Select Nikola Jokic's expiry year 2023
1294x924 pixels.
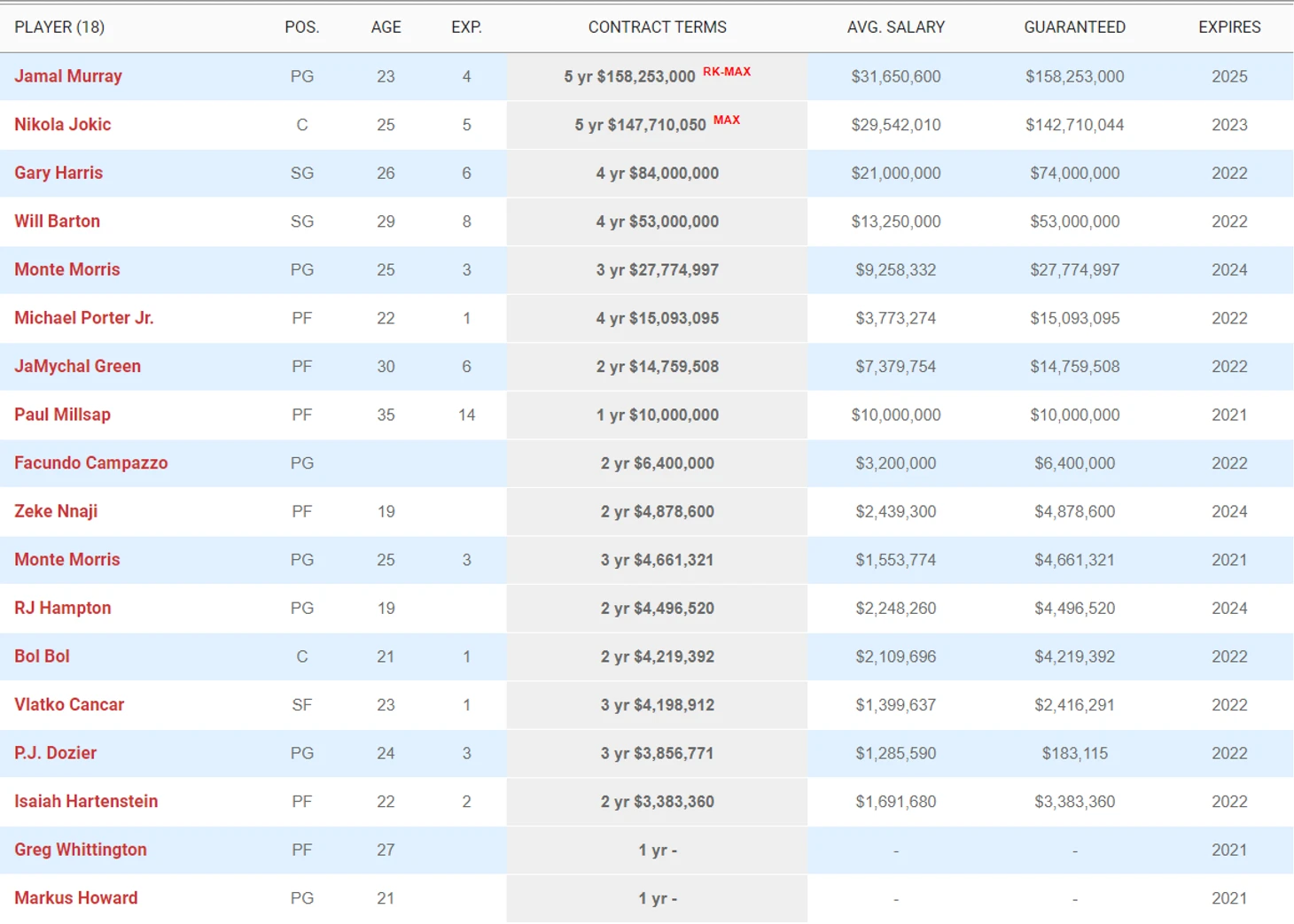pos(1229,125)
